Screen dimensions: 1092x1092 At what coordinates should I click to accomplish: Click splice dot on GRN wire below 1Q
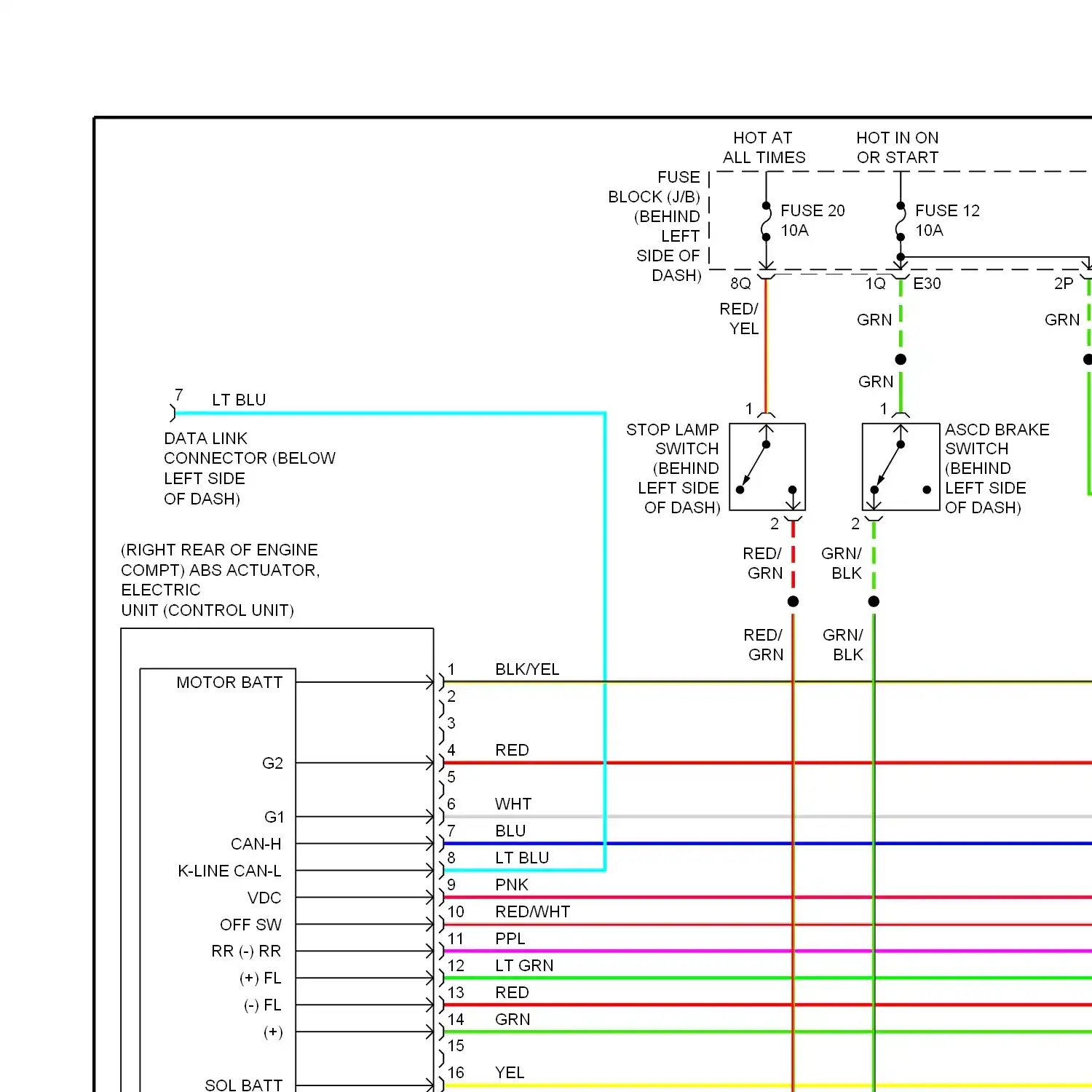coord(901,359)
